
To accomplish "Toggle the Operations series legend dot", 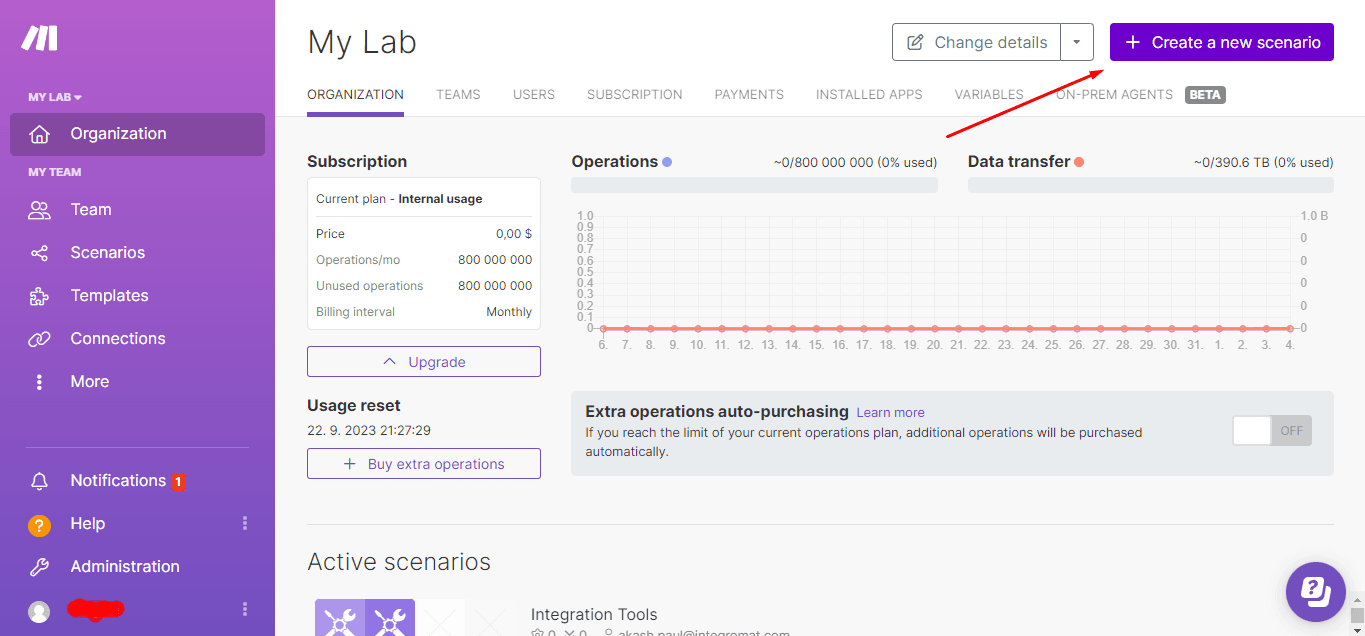I will (667, 162).
